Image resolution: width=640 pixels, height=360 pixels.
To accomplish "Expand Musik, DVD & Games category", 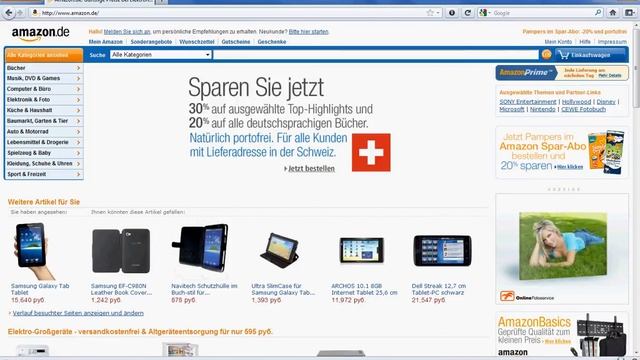I will tap(44, 78).
